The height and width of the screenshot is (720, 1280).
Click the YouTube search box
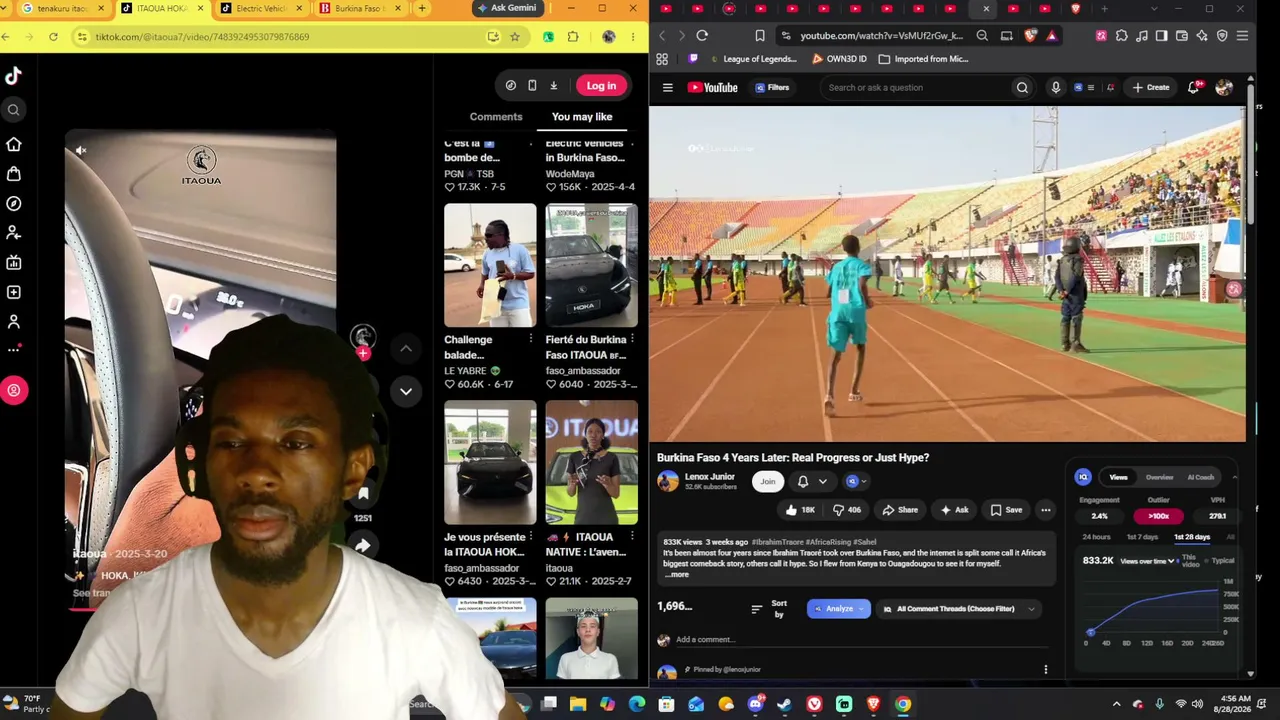915,88
